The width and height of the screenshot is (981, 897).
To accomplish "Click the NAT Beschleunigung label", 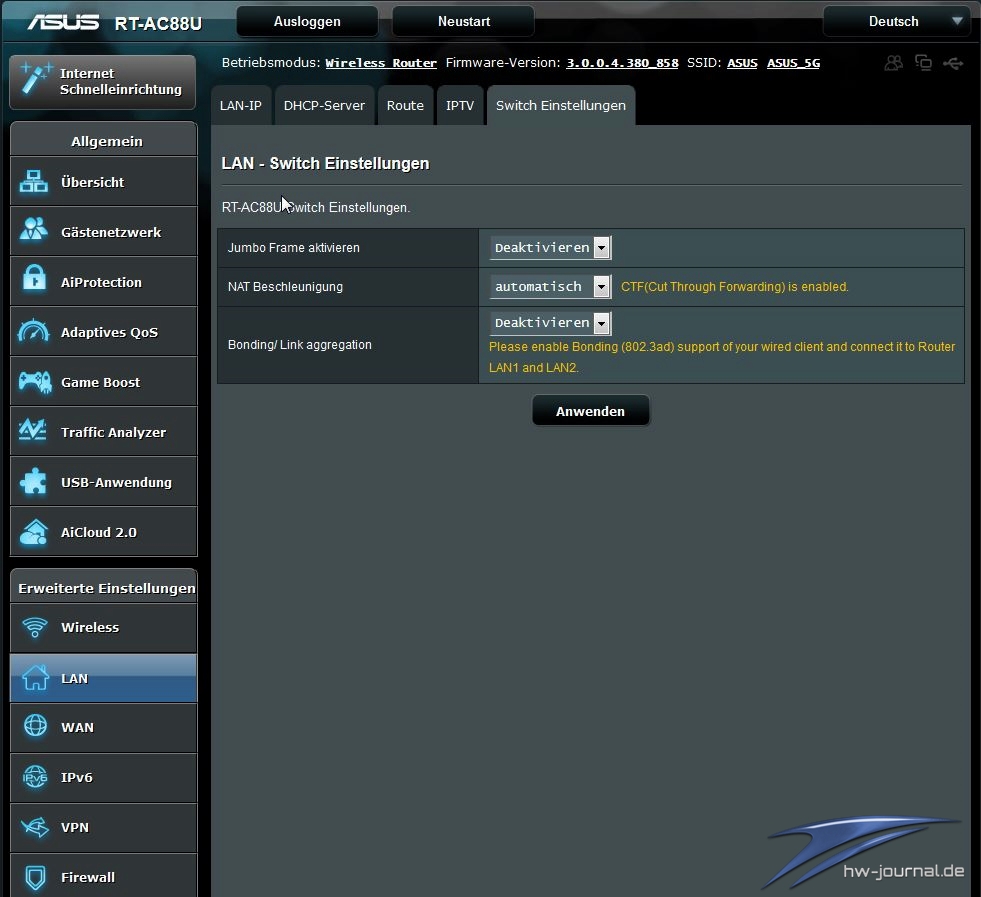I will (285, 286).
